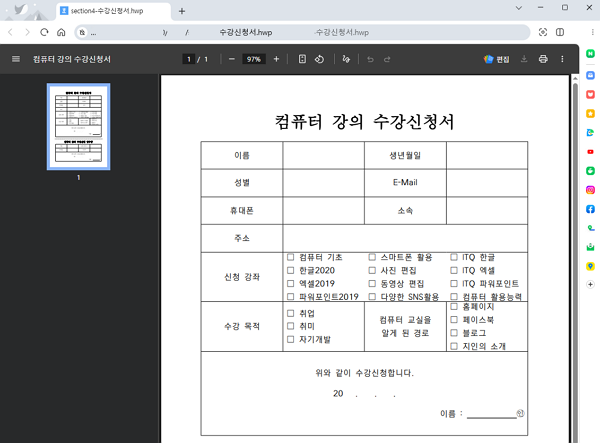
Task: Tick the ITQ 엑셀 checkbox
Action: [x=454, y=270]
